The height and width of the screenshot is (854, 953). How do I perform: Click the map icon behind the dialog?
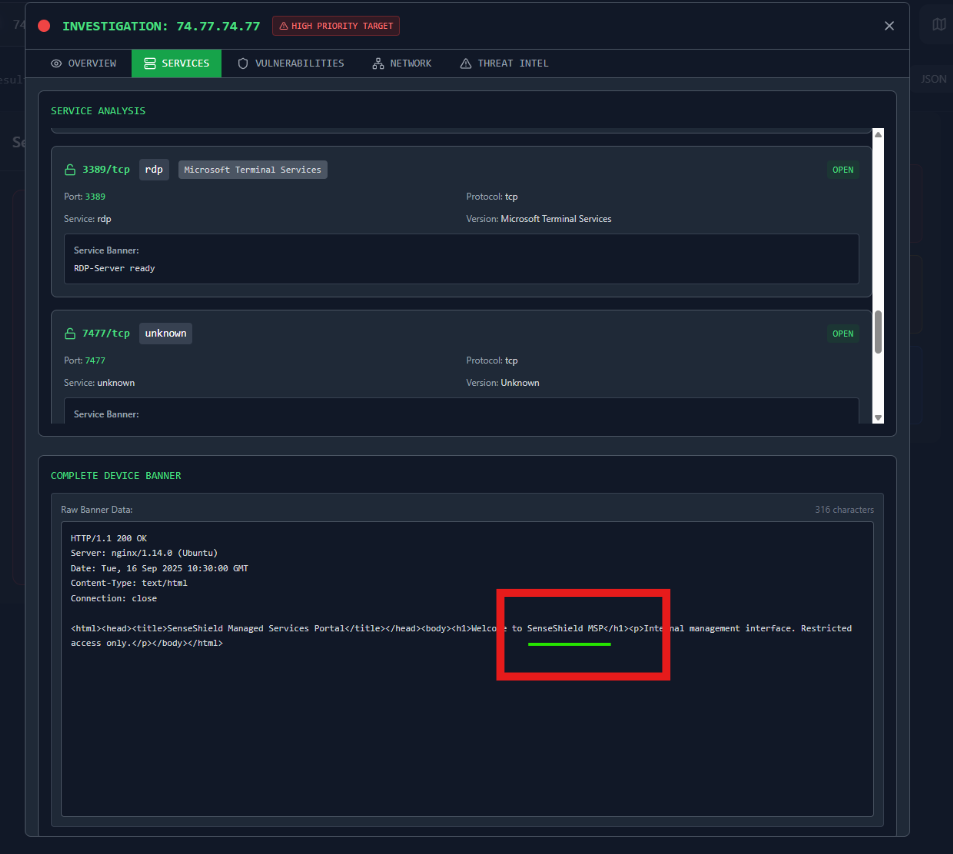(x=938, y=25)
